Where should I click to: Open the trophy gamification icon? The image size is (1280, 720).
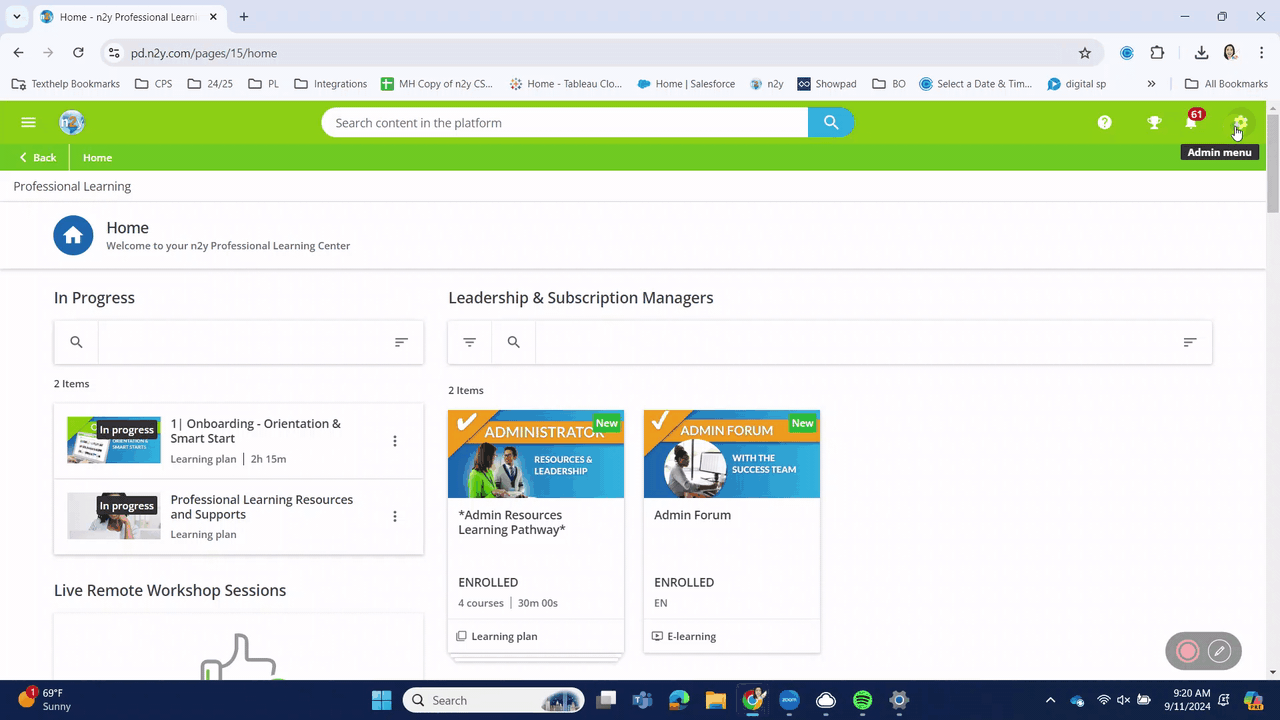(1154, 123)
